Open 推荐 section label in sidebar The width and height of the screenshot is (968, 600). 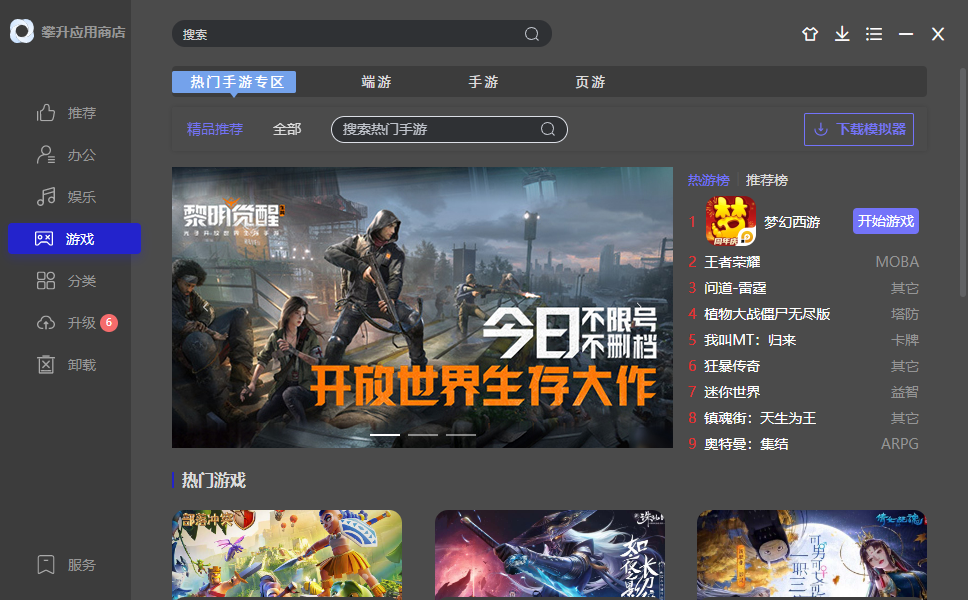point(81,113)
